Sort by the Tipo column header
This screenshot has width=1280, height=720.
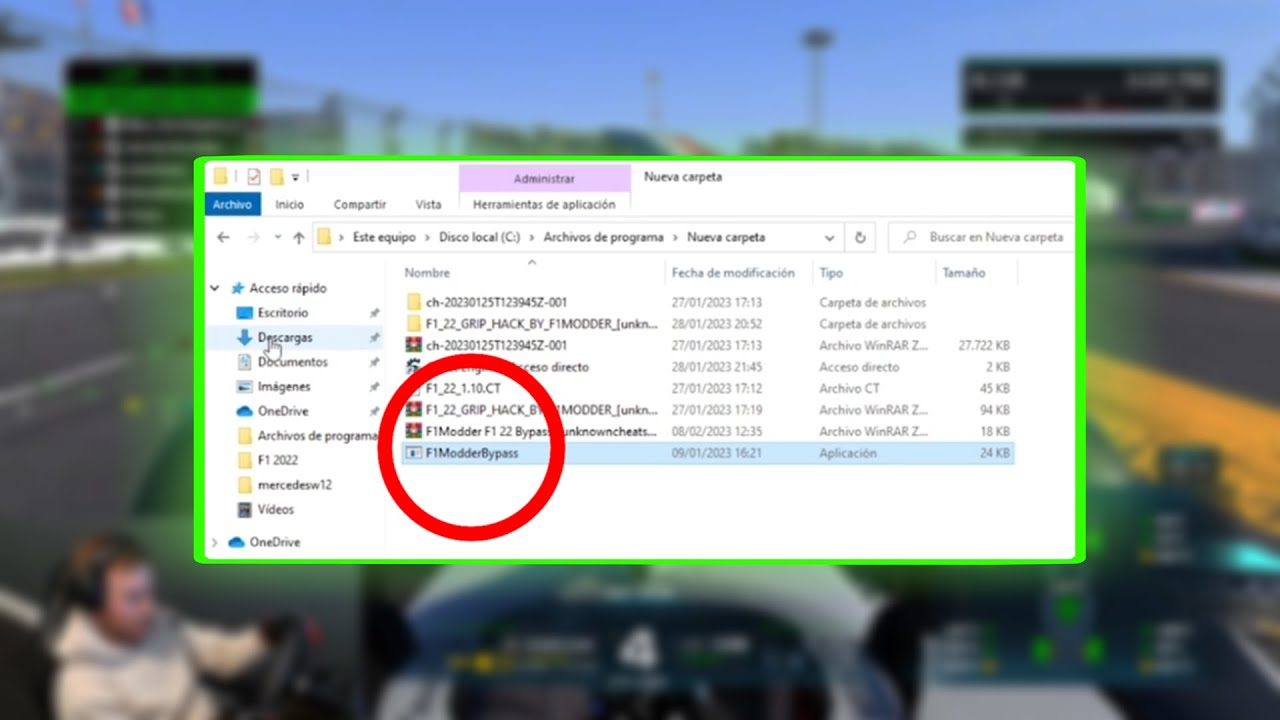point(831,273)
